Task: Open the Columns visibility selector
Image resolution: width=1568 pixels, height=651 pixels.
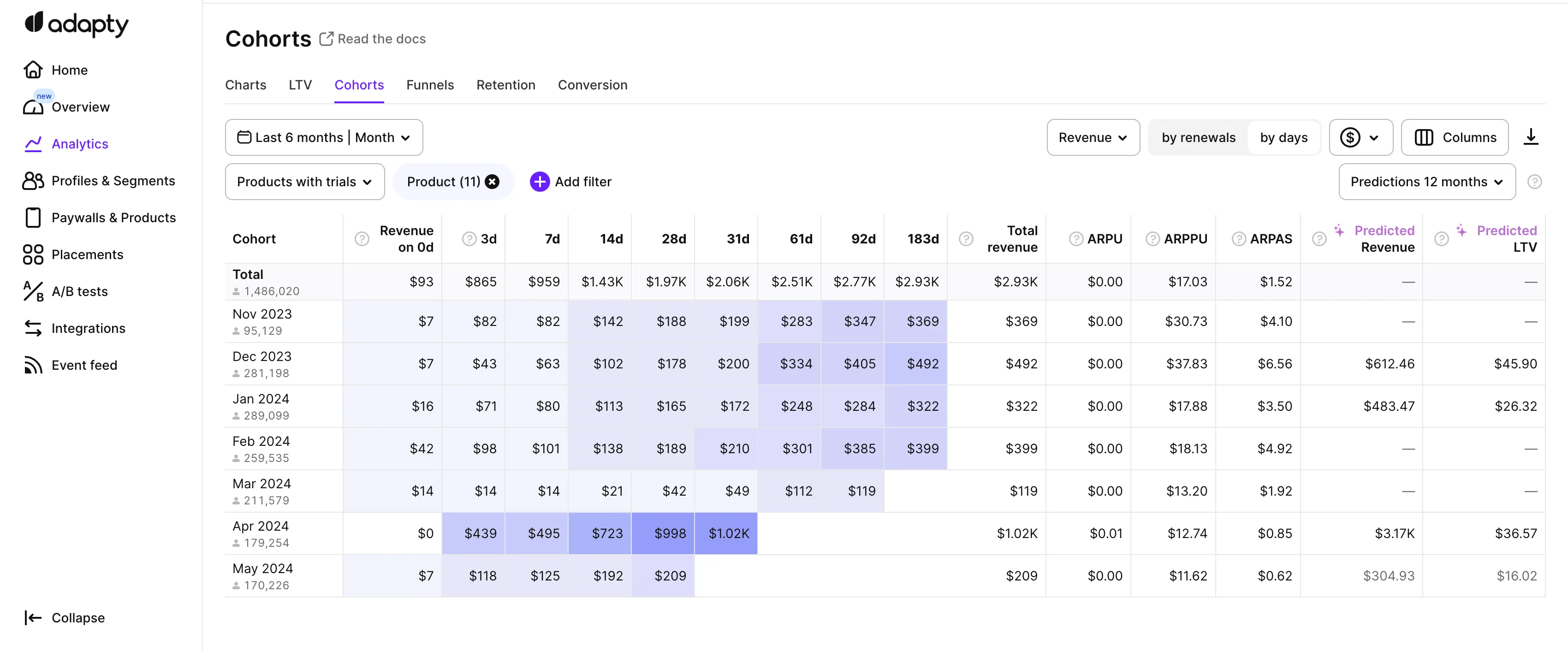Action: click(x=1454, y=137)
